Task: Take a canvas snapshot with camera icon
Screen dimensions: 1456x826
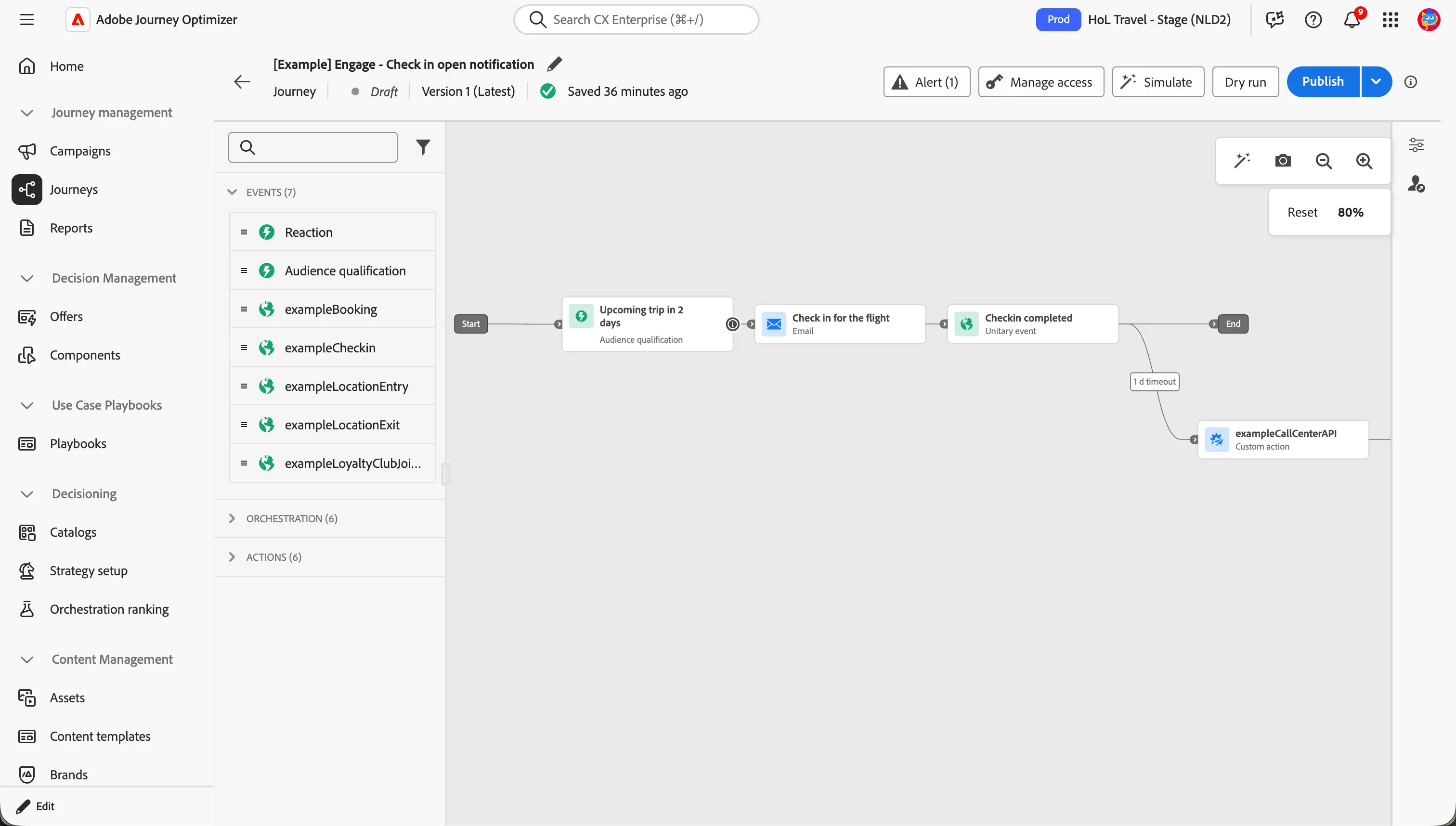Action: pos(1282,161)
